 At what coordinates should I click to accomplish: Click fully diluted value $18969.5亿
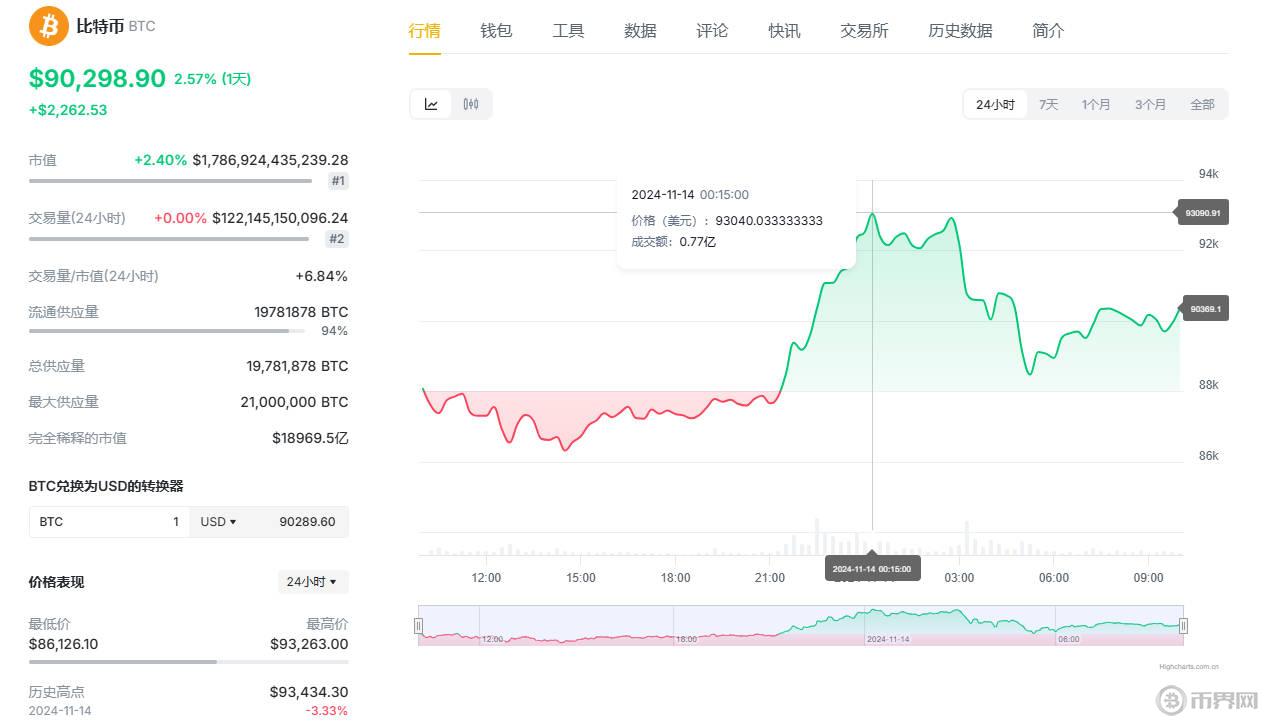310,438
